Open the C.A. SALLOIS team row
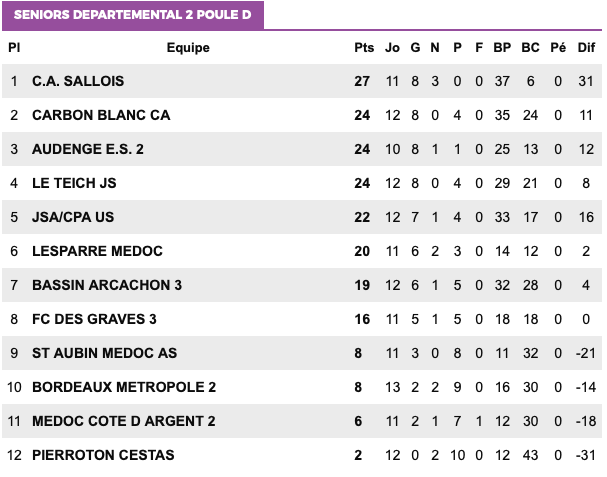This screenshot has height=477, width=607. point(302,81)
